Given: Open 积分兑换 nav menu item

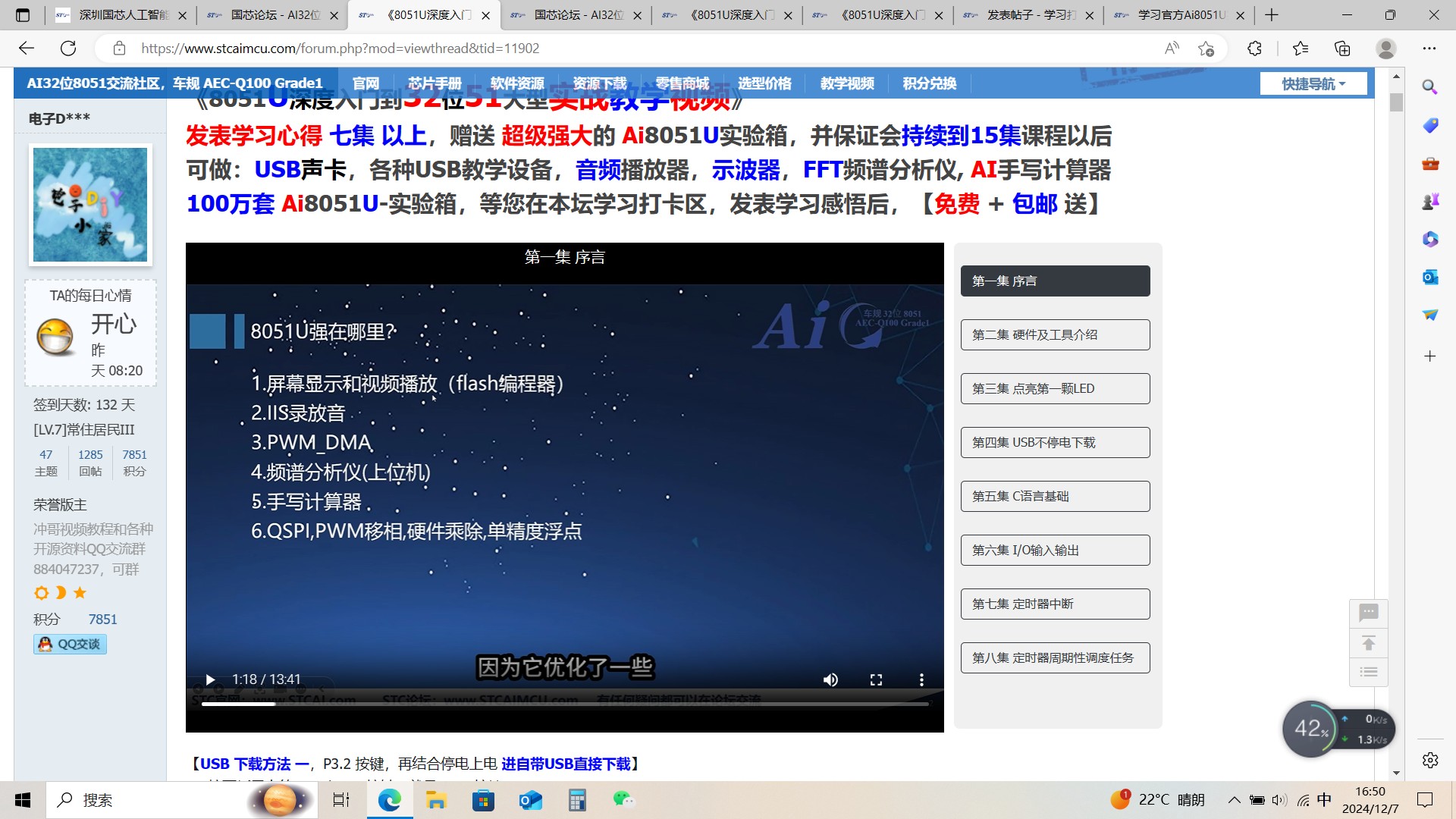Looking at the screenshot, I should pos(930,83).
